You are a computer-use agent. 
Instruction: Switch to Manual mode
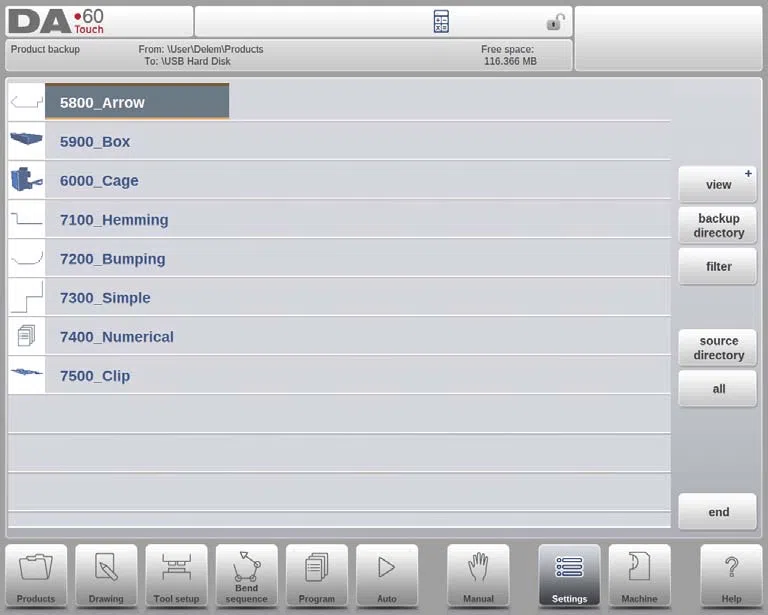tap(478, 576)
